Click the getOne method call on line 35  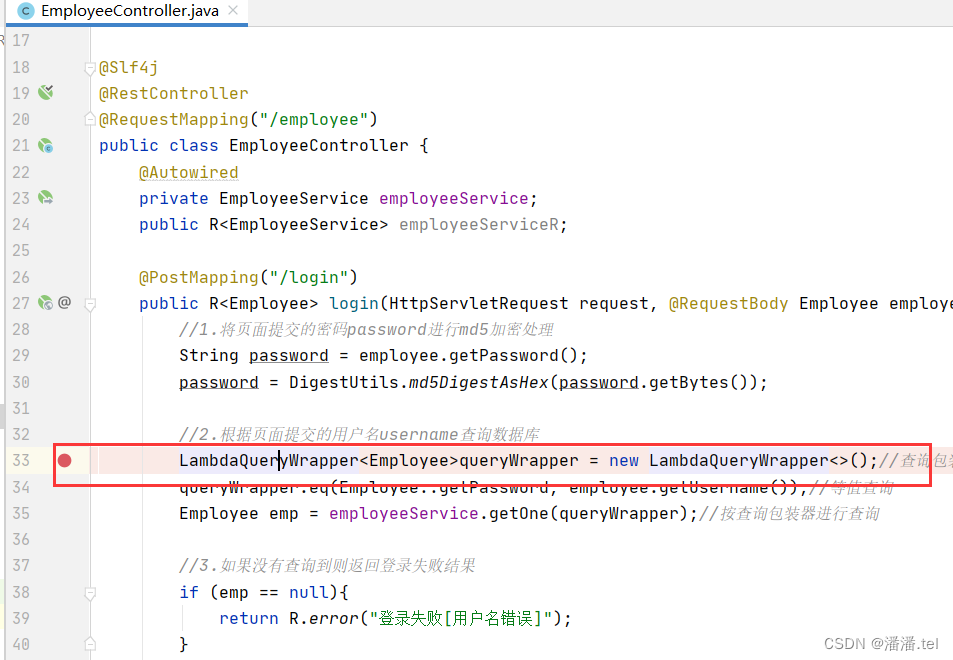[518, 513]
